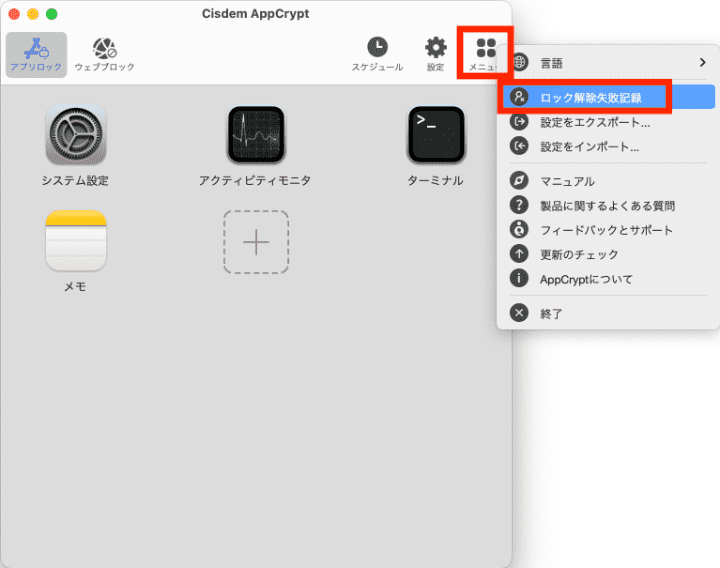
Task: Choose 更新のチェック menu item
Action: click(x=608, y=254)
